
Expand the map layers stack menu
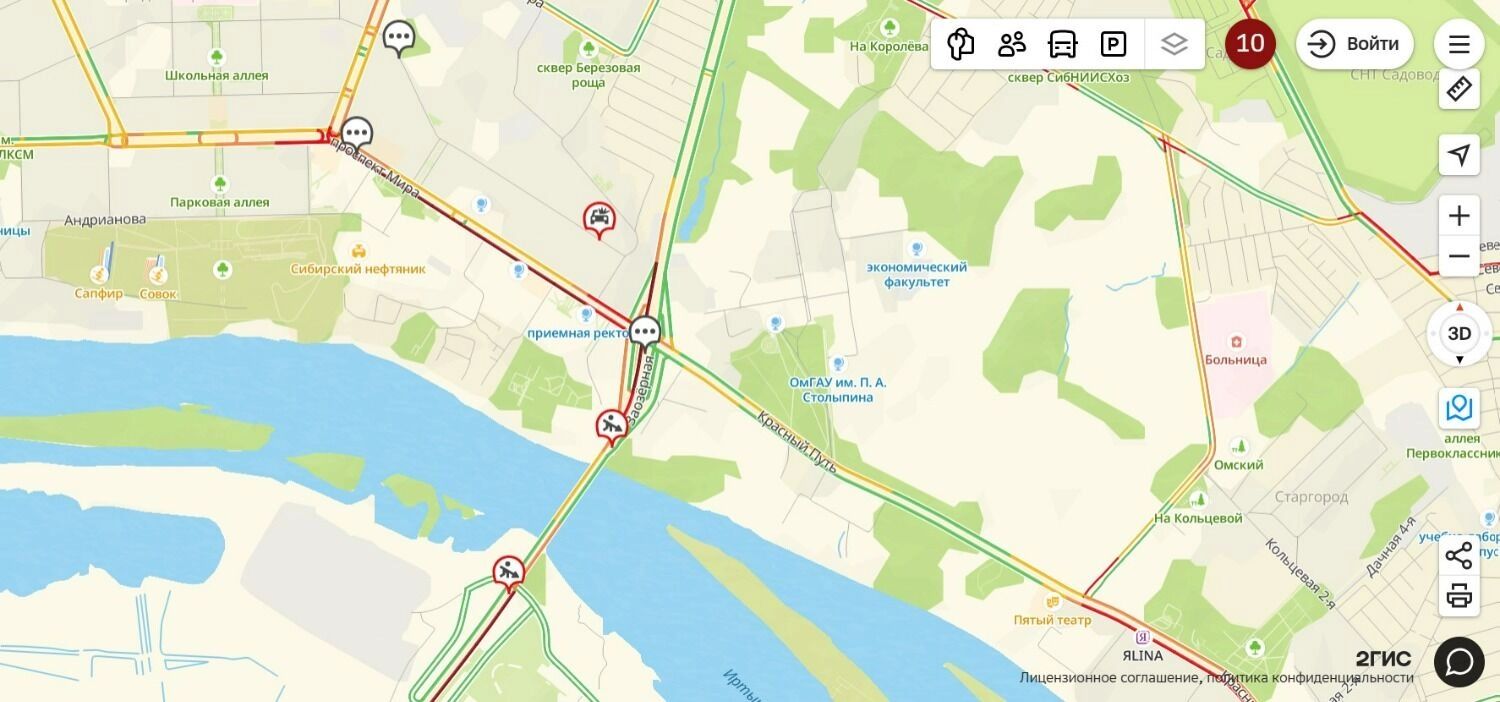click(x=1174, y=44)
